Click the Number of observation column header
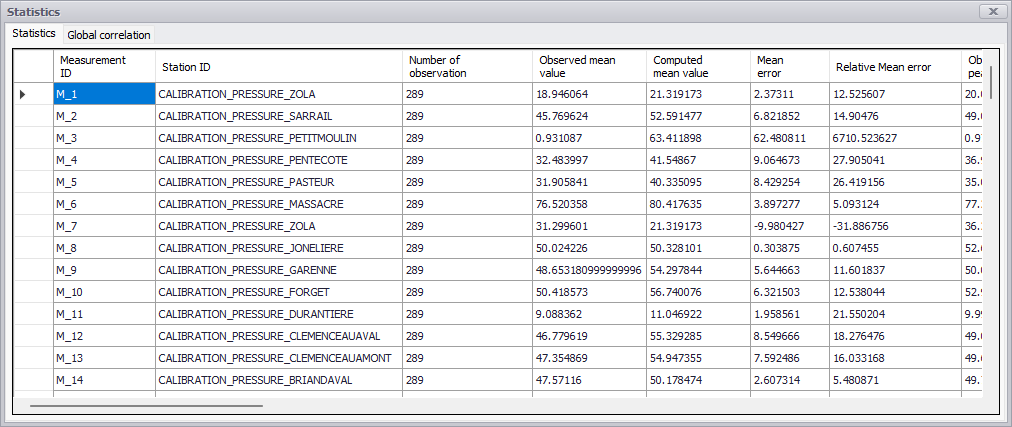The width and height of the screenshot is (1012, 427). pyautogui.click(x=467, y=66)
